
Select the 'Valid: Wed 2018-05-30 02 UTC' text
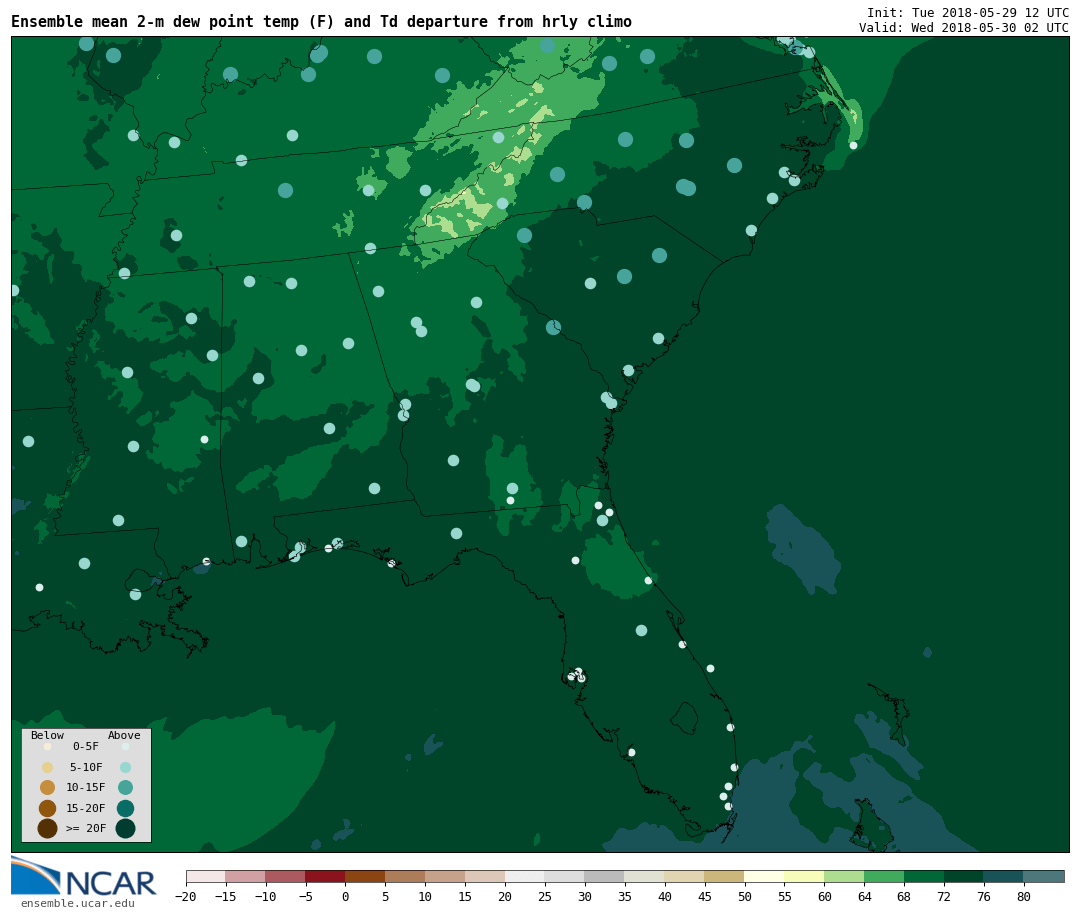coord(964,28)
